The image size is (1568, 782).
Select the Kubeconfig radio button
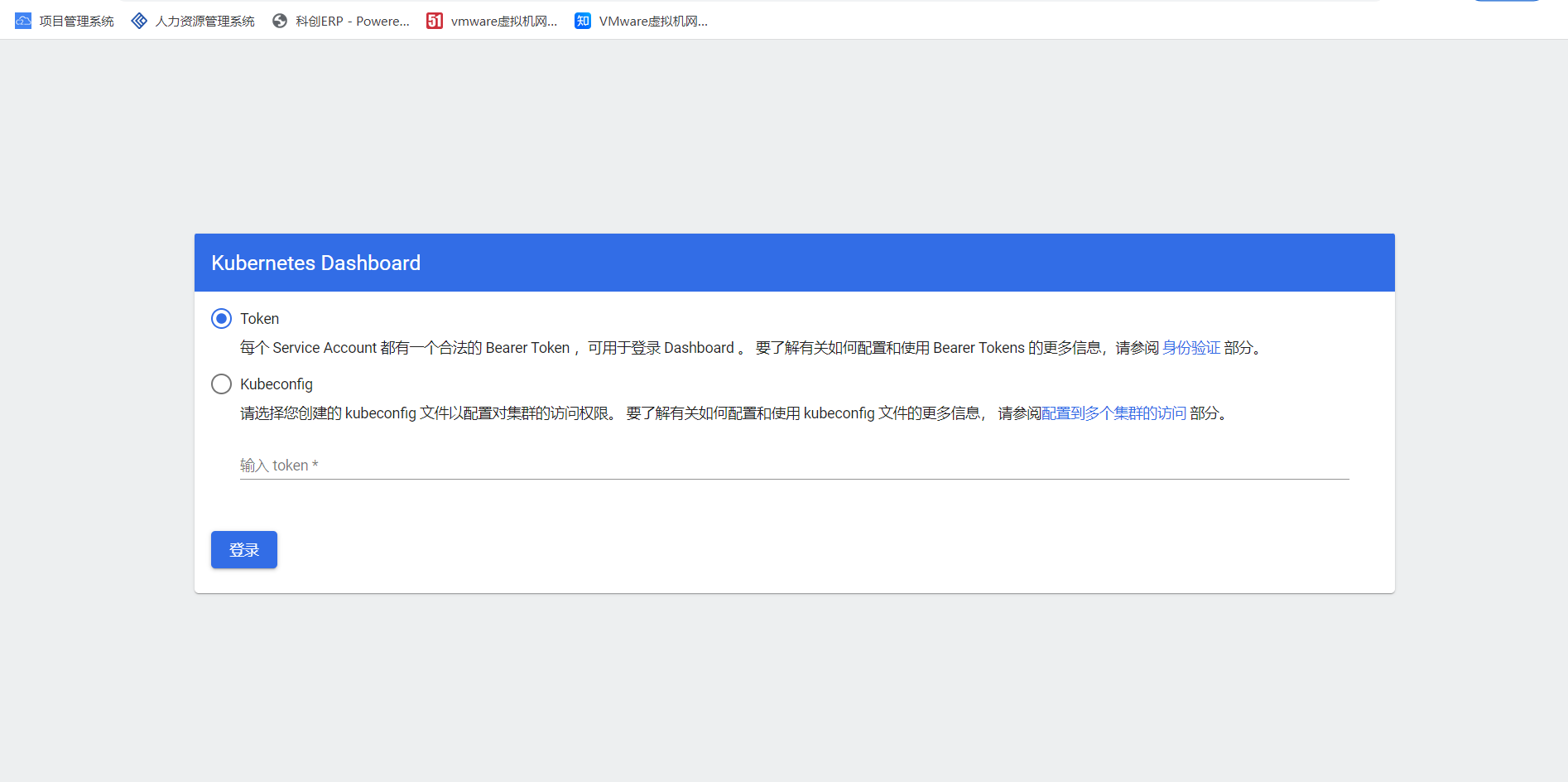click(221, 384)
